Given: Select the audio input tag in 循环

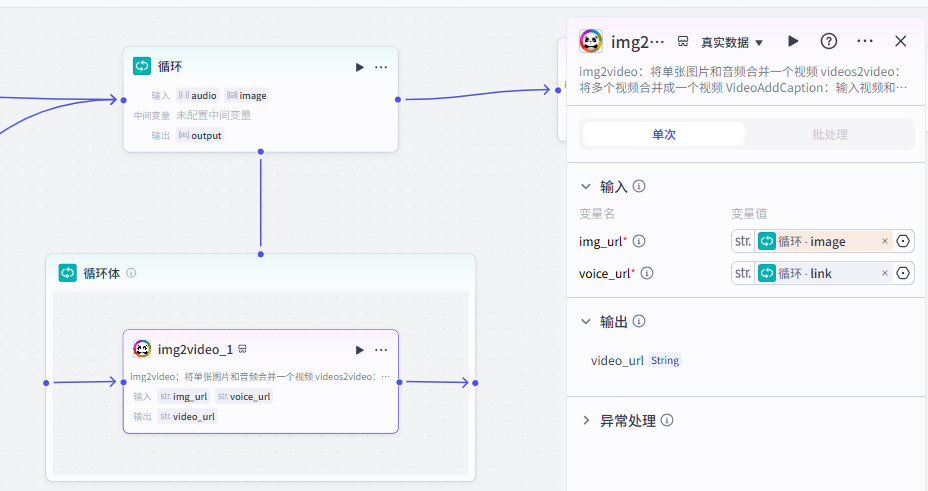Looking at the screenshot, I should point(198,95).
